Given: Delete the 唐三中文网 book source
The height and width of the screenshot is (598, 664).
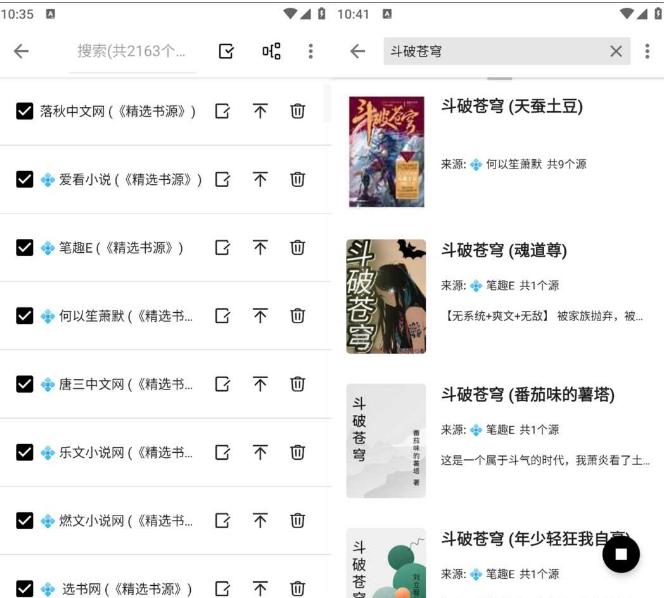Looking at the screenshot, I should (297, 384).
